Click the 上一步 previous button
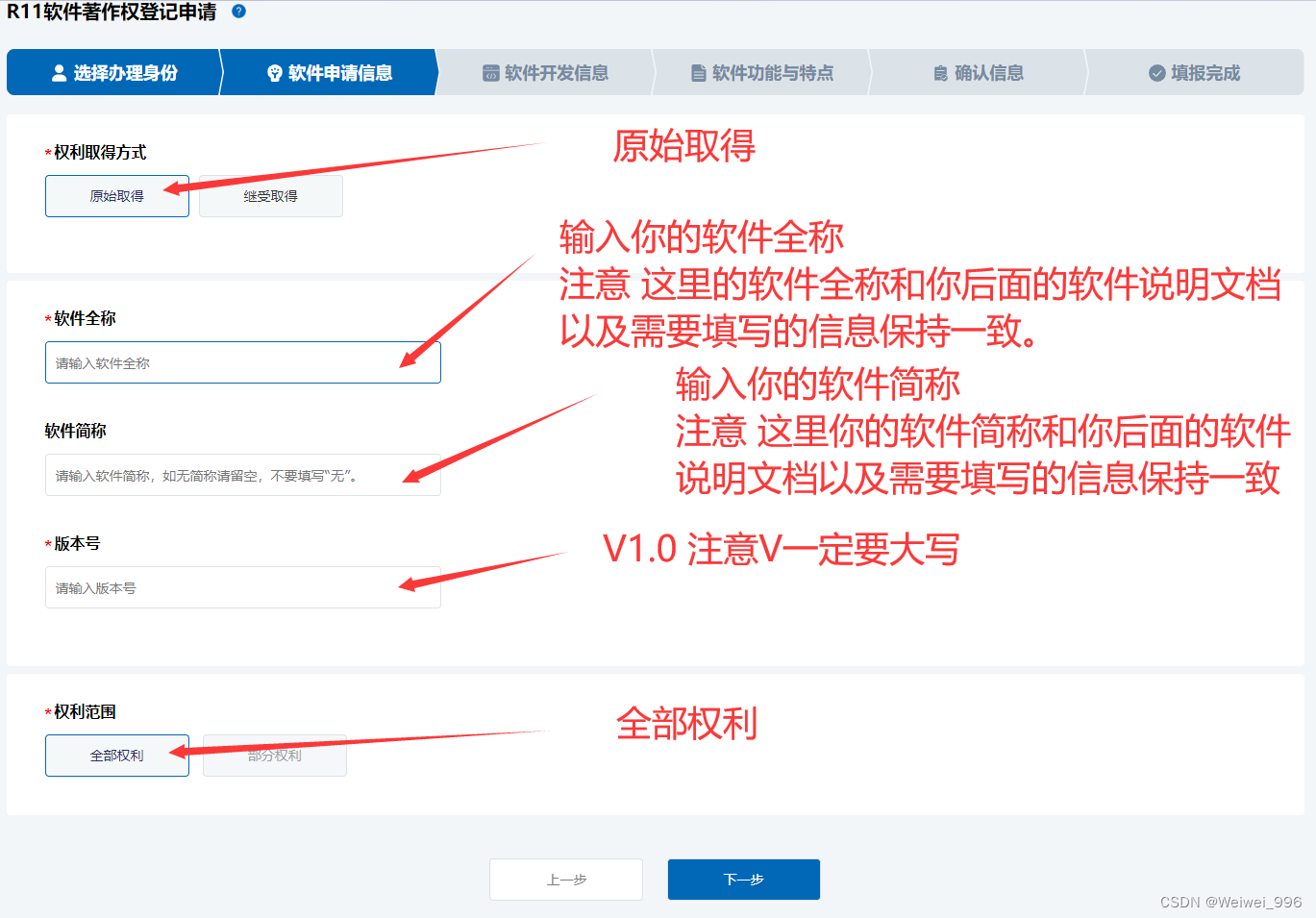The image size is (1316, 918). (566, 880)
